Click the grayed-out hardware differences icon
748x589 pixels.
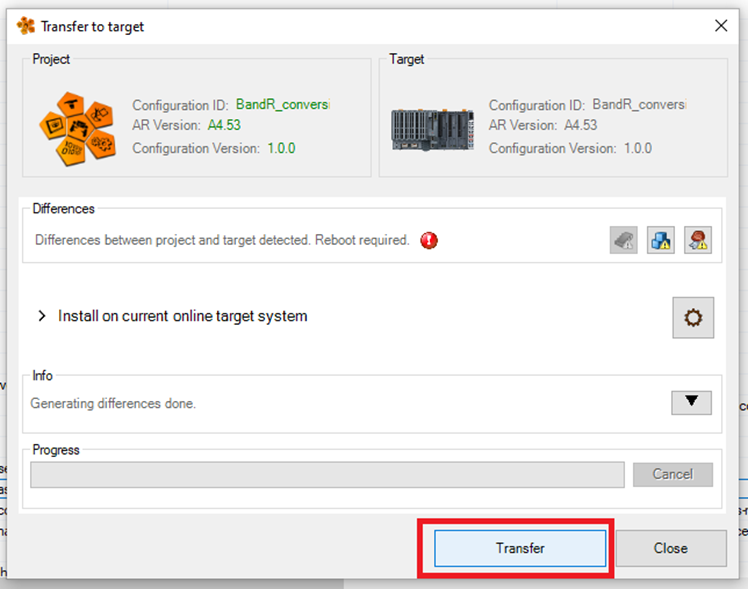point(624,240)
